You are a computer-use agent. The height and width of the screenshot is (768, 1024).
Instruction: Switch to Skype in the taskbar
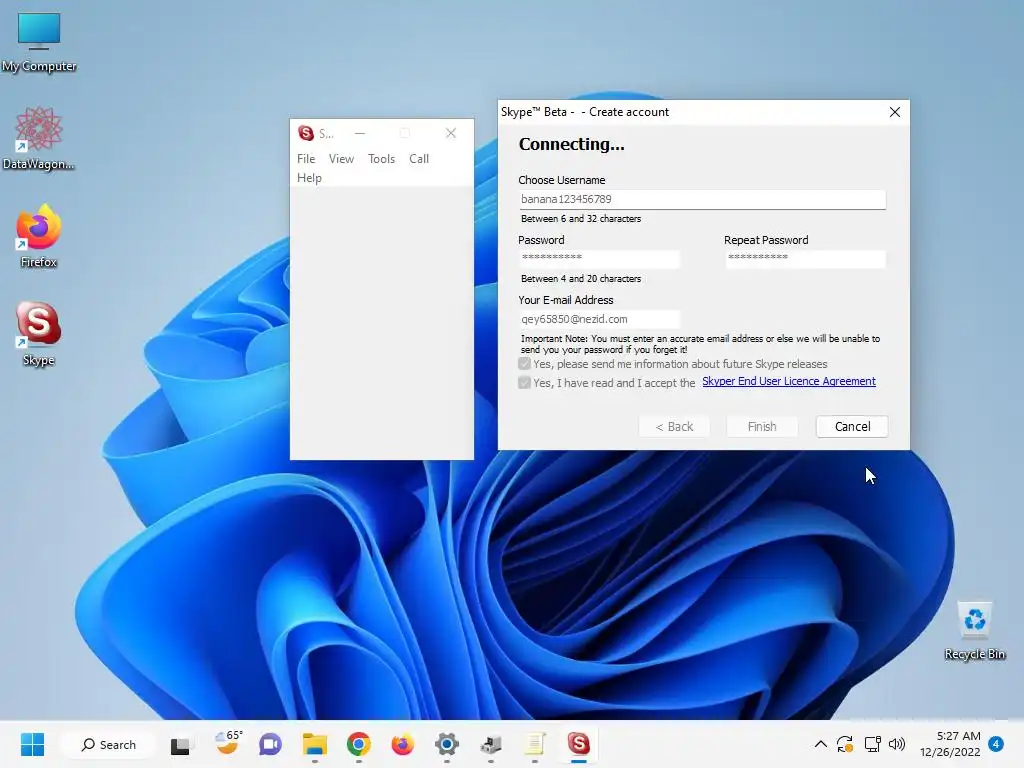579,744
